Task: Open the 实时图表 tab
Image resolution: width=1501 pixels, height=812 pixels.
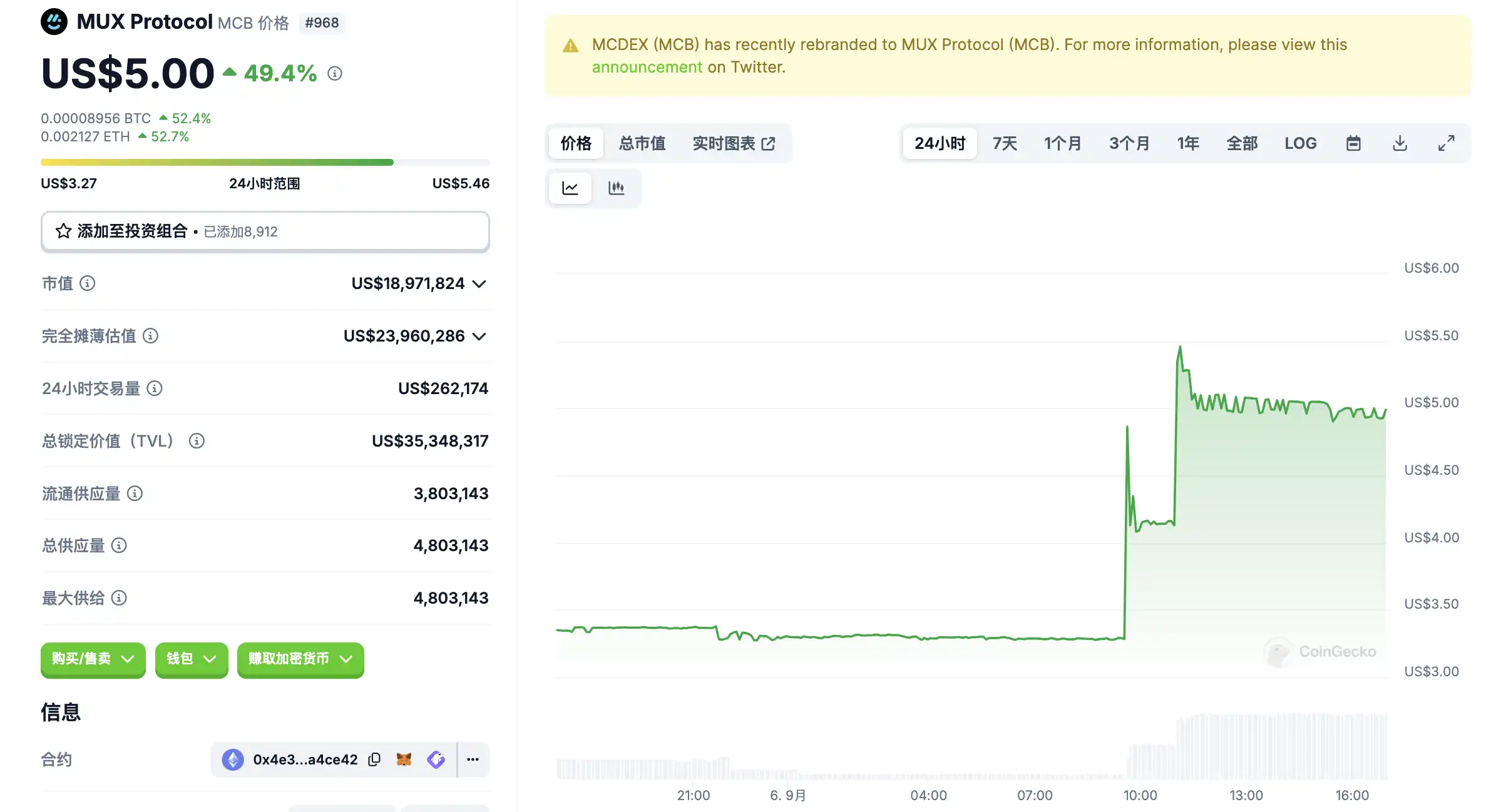Action: (734, 143)
